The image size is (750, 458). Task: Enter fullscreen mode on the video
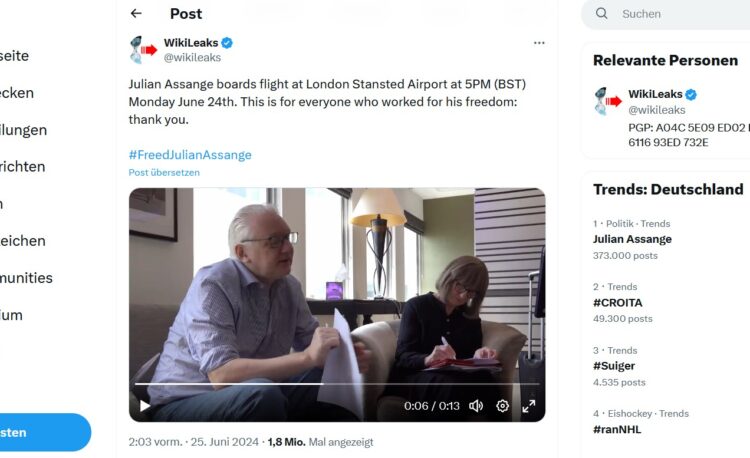click(x=528, y=406)
